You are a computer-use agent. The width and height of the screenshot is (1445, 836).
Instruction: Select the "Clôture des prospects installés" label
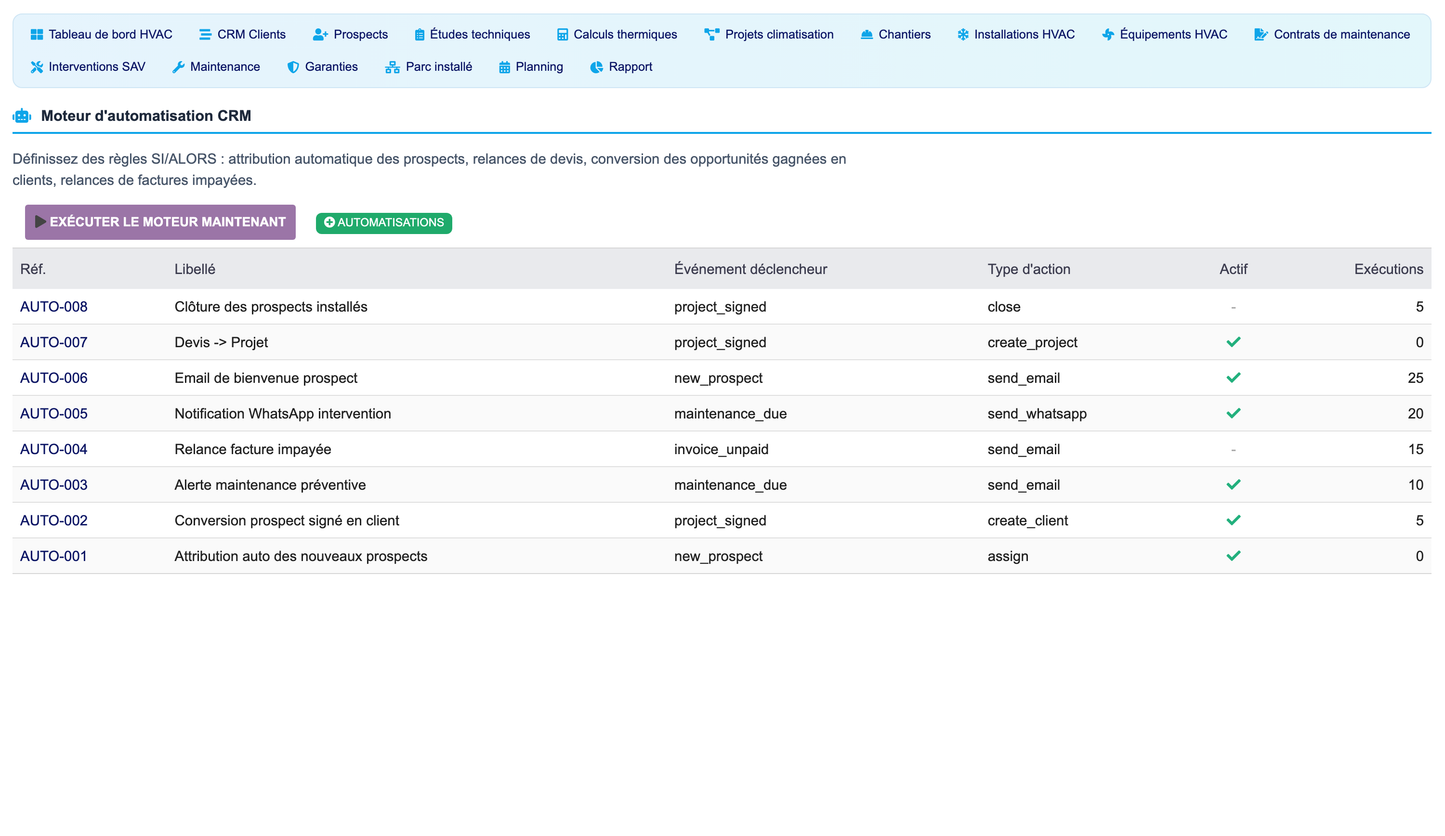pyautogui.click(x=271, y=307)
